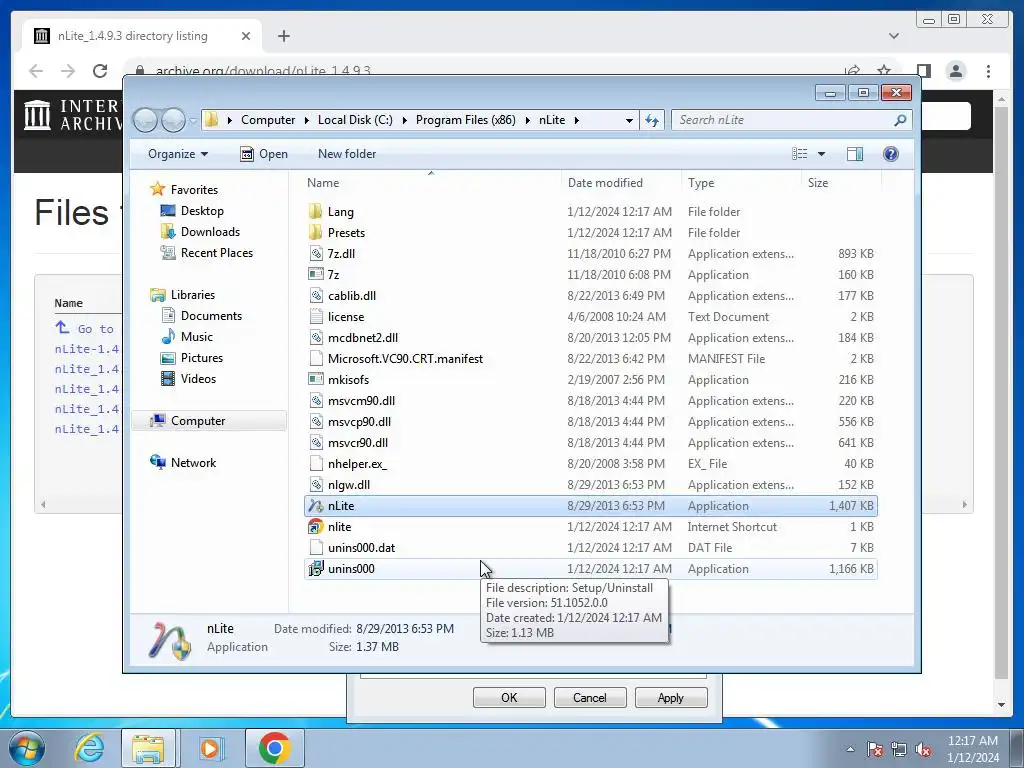
Task: Open the view options dropdown arrow
Action: click(x=822, y=153)
